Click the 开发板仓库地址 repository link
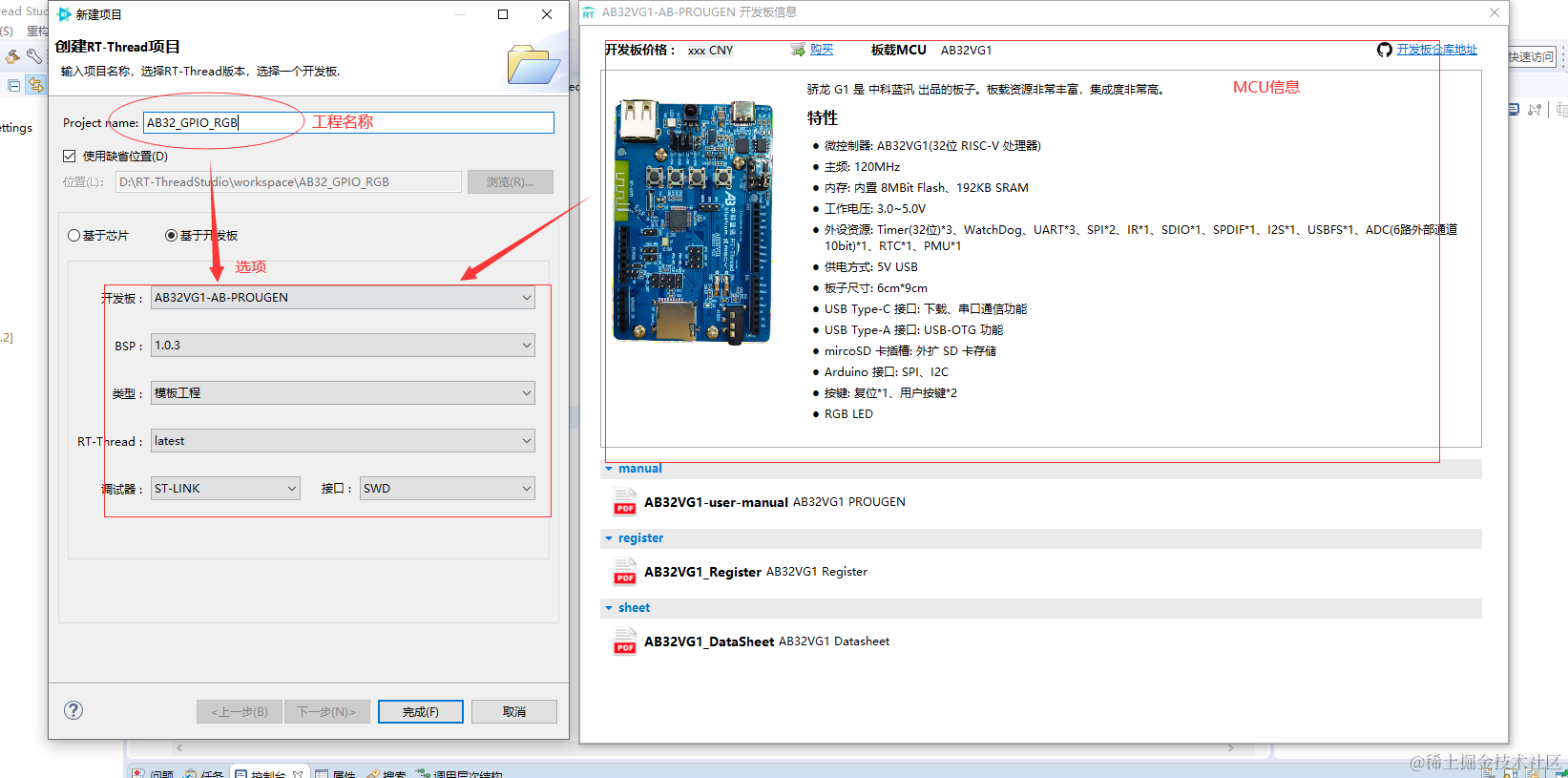The height and width of the screenshot is (778, 1568). [1437, 50]
